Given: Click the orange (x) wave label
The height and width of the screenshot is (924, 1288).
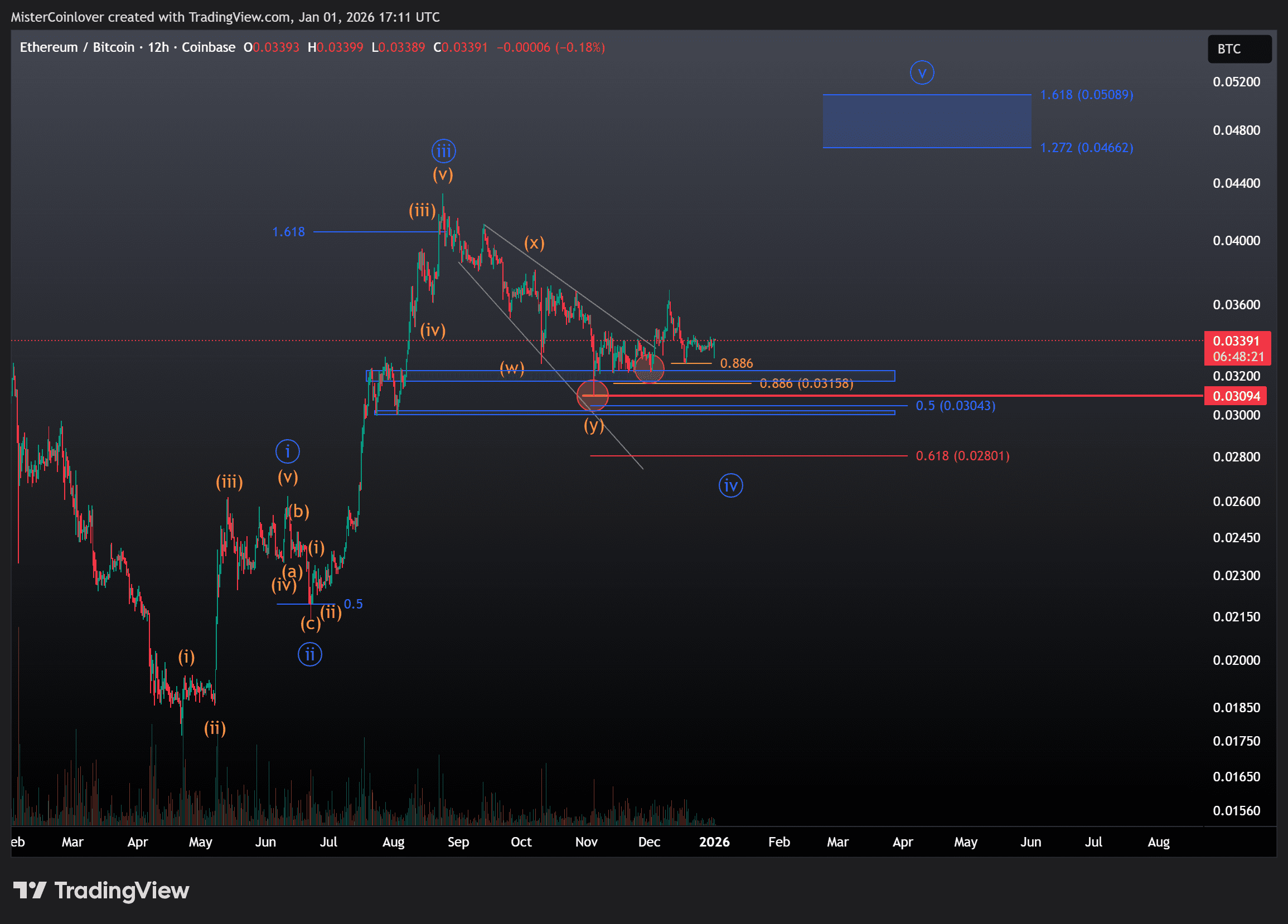Looking at the screenshot, I should (534, 243).
